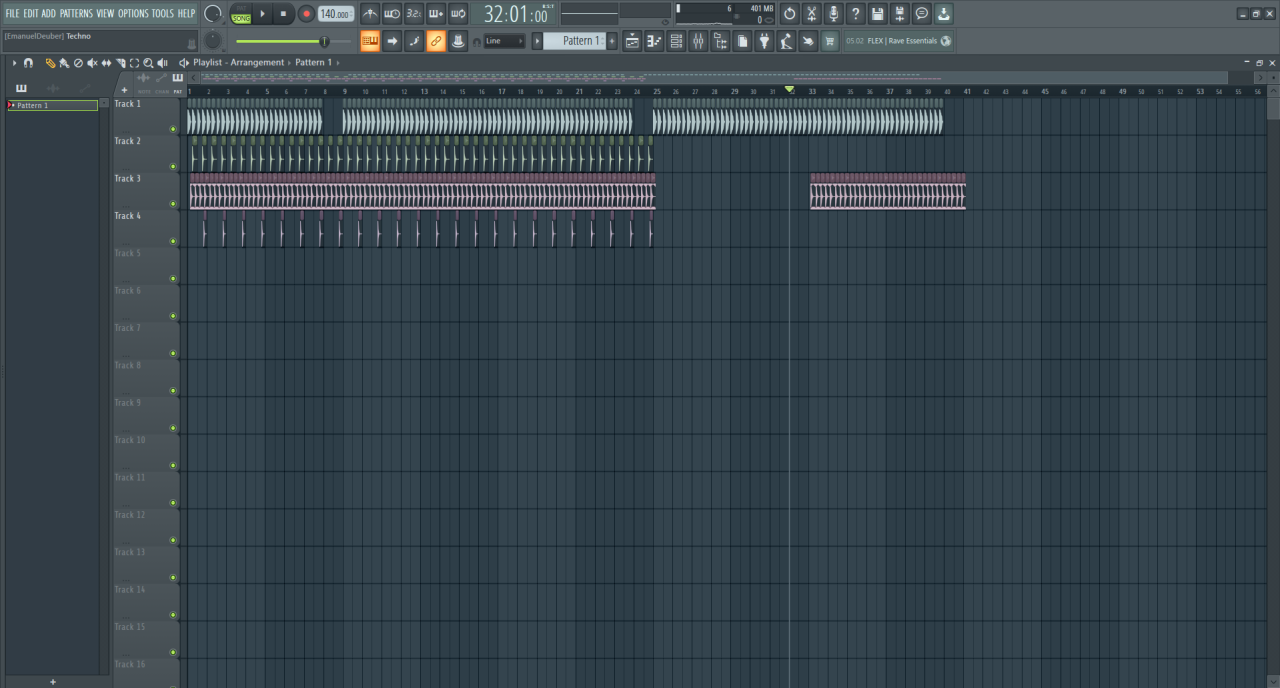Toggle link/multilink to controllers

coord(436,41)
